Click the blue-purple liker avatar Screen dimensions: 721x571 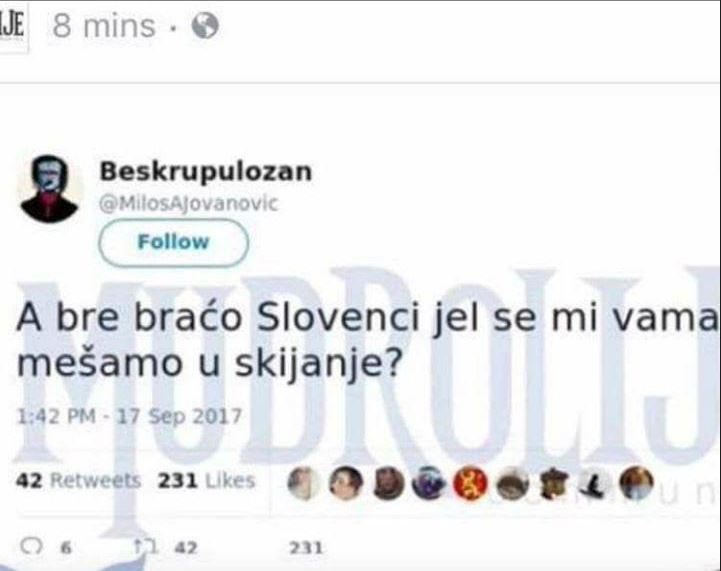click(429, 483)
